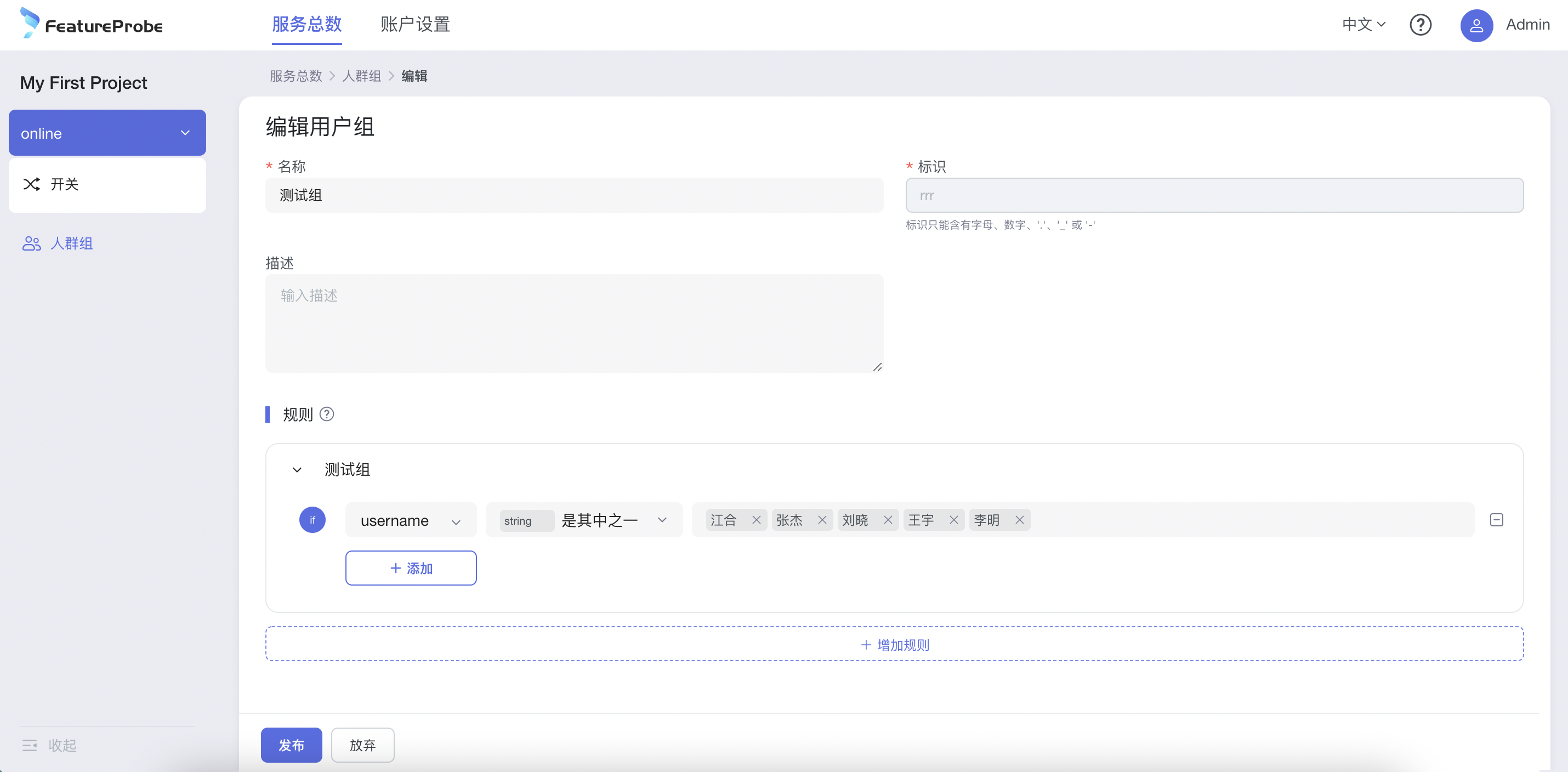Click into the 描述 description textarea
This screenshot has width=1568, height=772.
(x=573, y=323)
